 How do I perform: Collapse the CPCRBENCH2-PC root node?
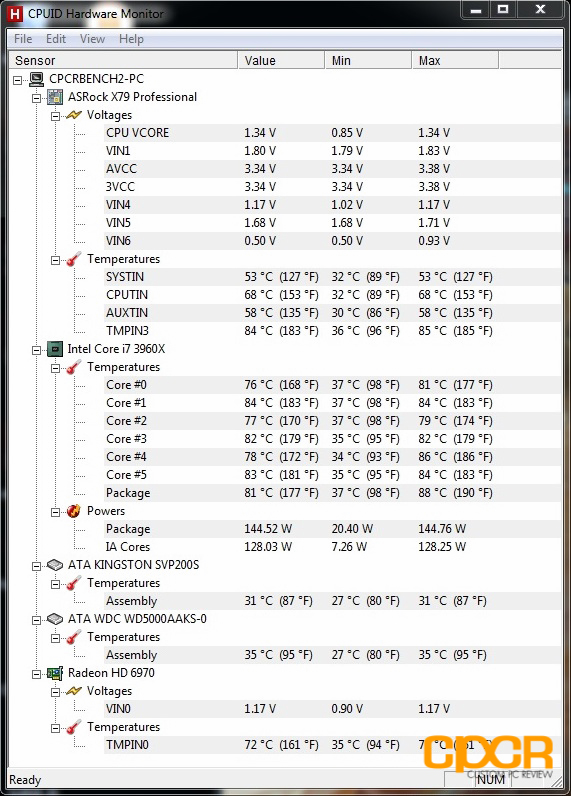18,80
